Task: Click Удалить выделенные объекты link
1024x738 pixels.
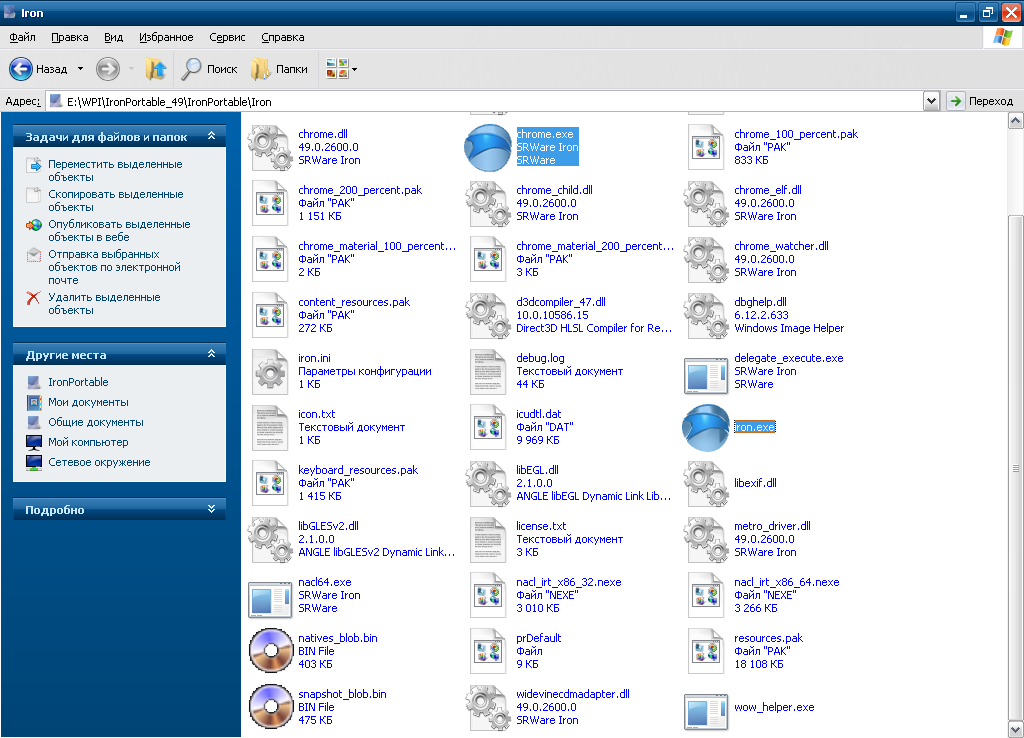Action: [x=104, y=304]
